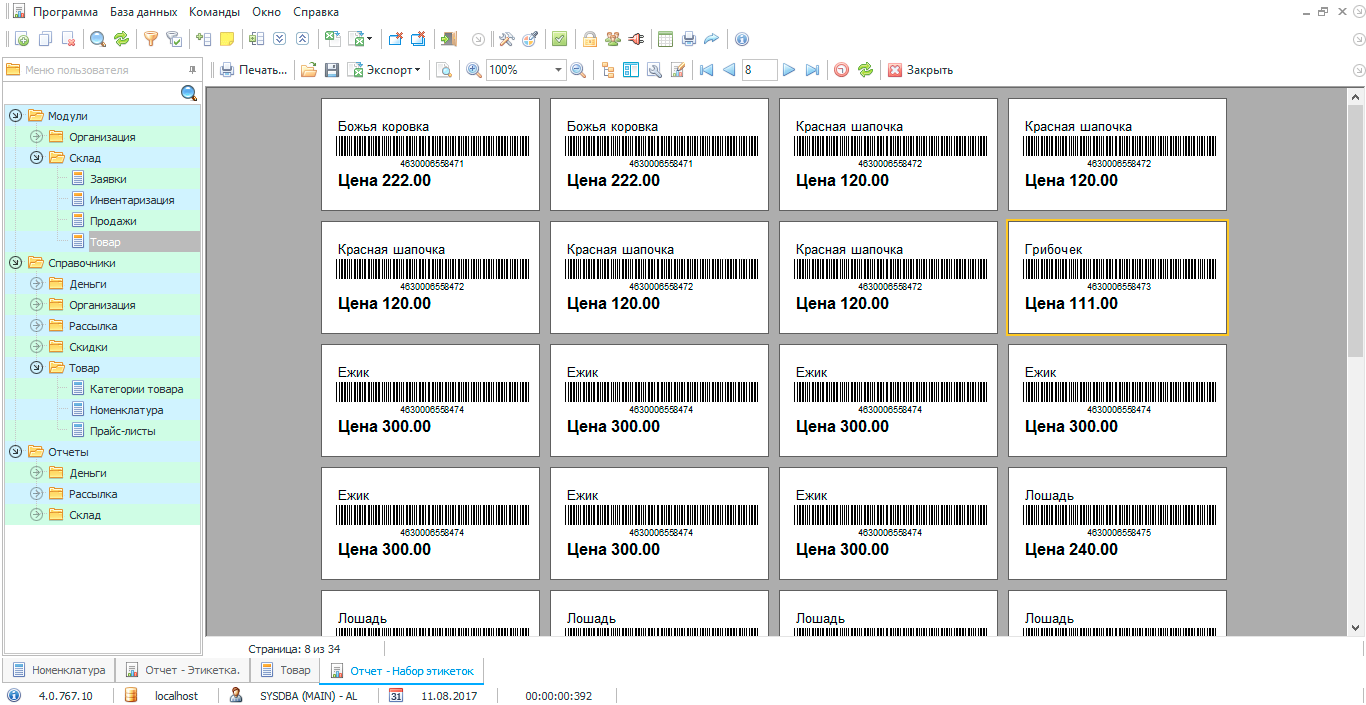Click the zoom in magnifier icon
Image resolution: width=1366 pixels, height=705 pixels.
[x=474, y=70]
